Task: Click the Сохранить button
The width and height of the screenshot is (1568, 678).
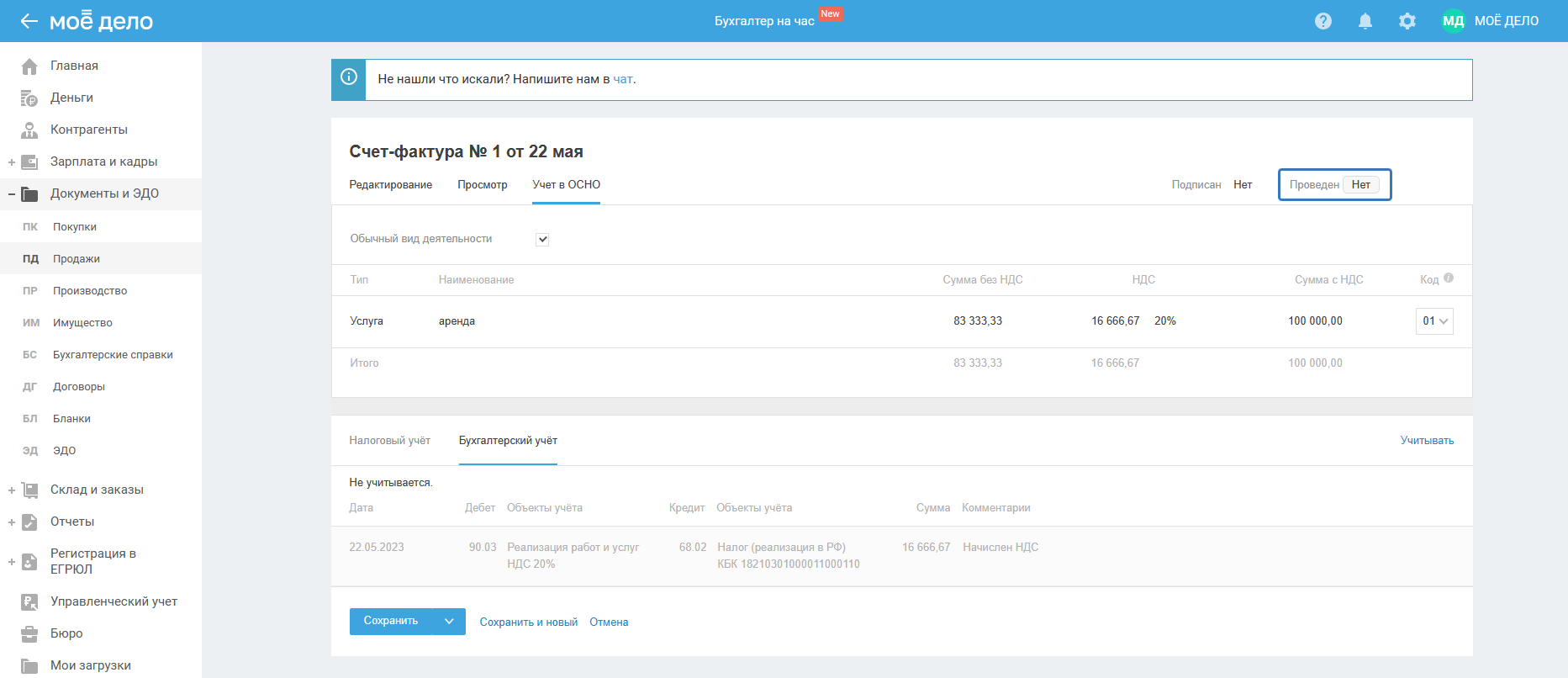Action: click(391, 622)
